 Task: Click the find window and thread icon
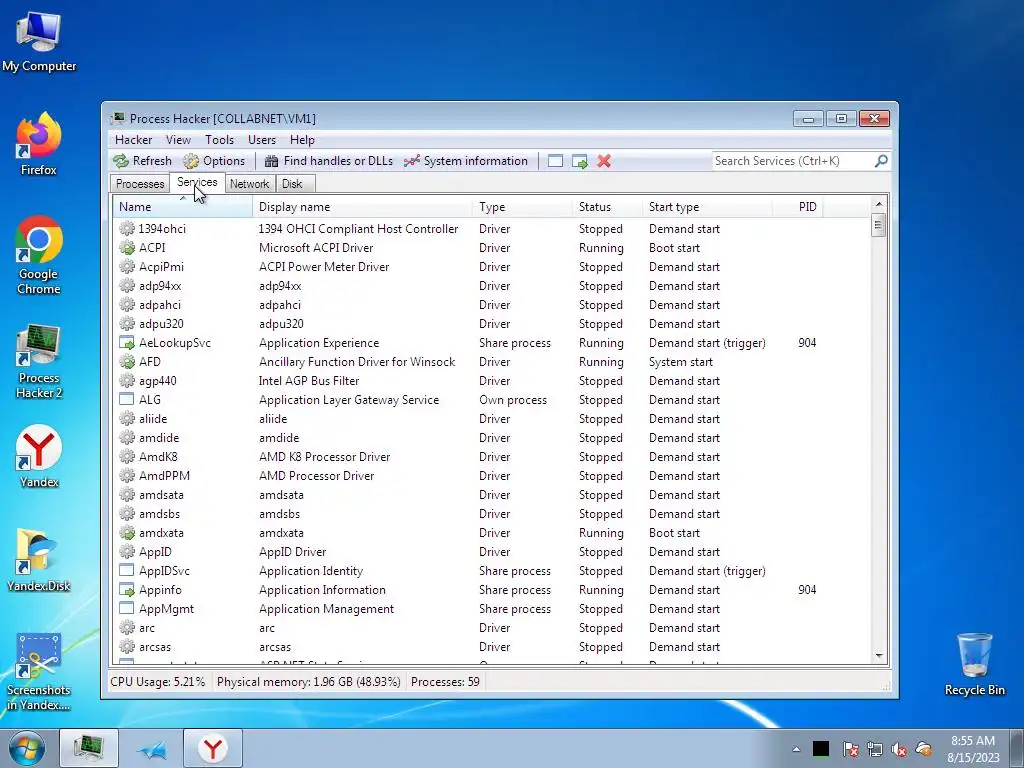pos(579,161)
